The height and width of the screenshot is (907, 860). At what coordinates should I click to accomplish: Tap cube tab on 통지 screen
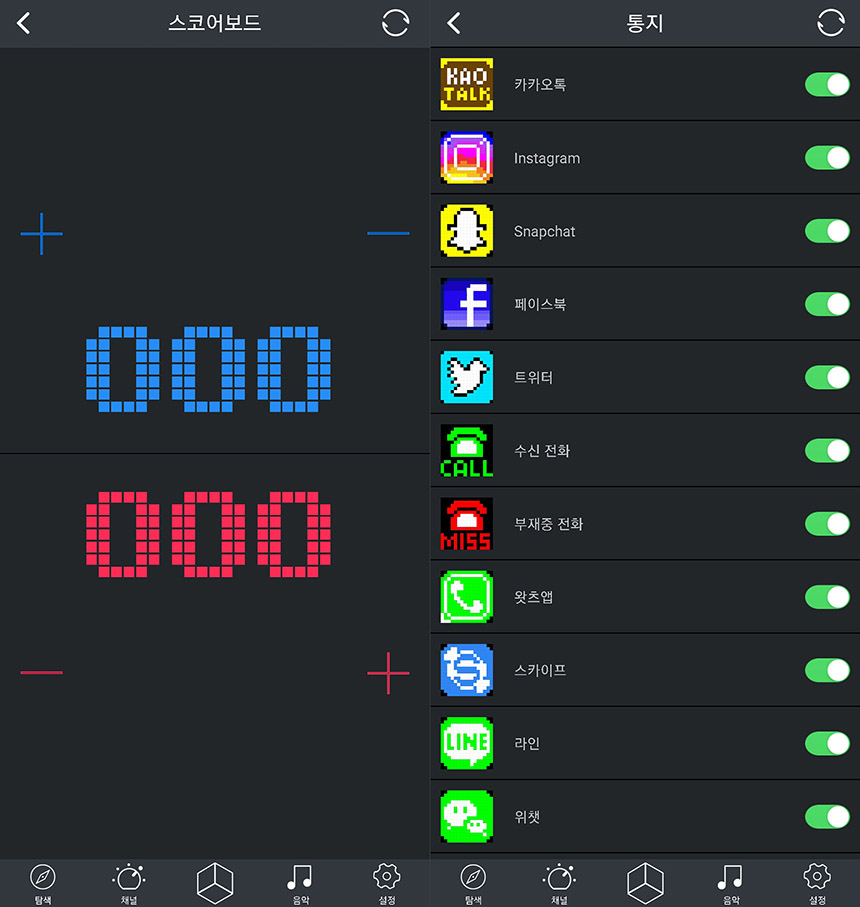tap(645, 883)
